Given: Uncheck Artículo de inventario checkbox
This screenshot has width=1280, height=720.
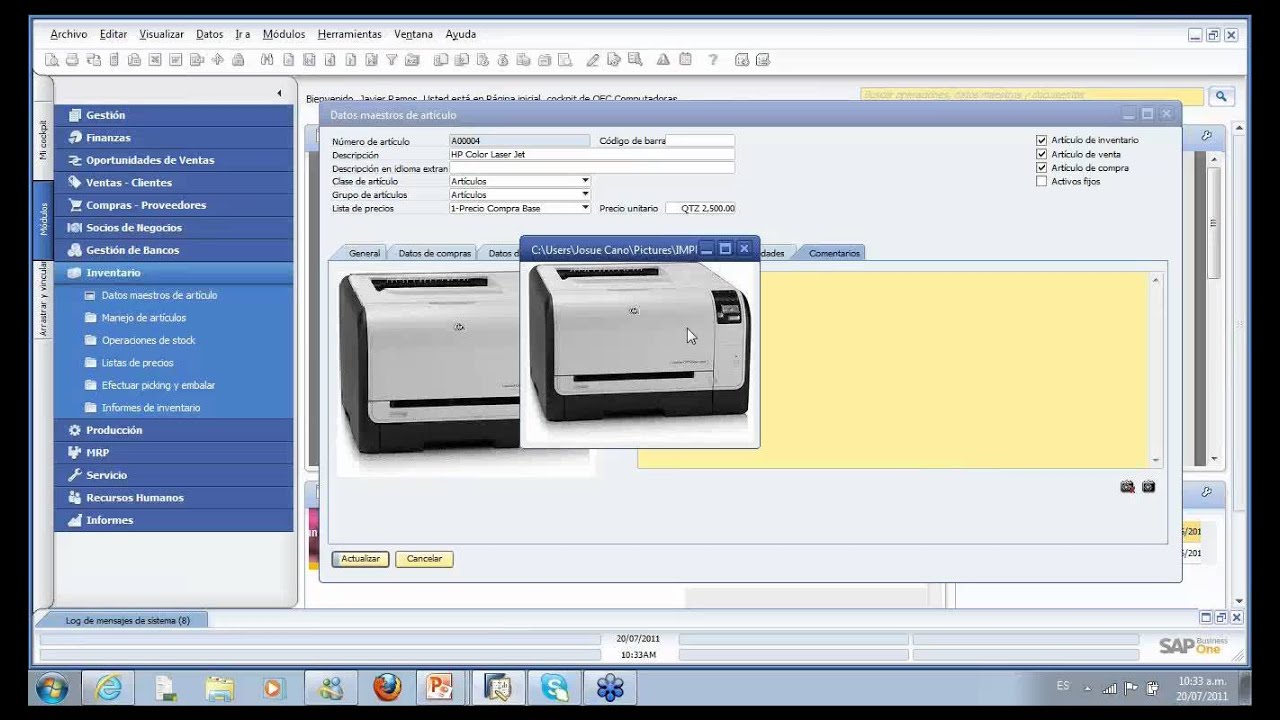Looking at the screenshot, I should pos(1042,140).
